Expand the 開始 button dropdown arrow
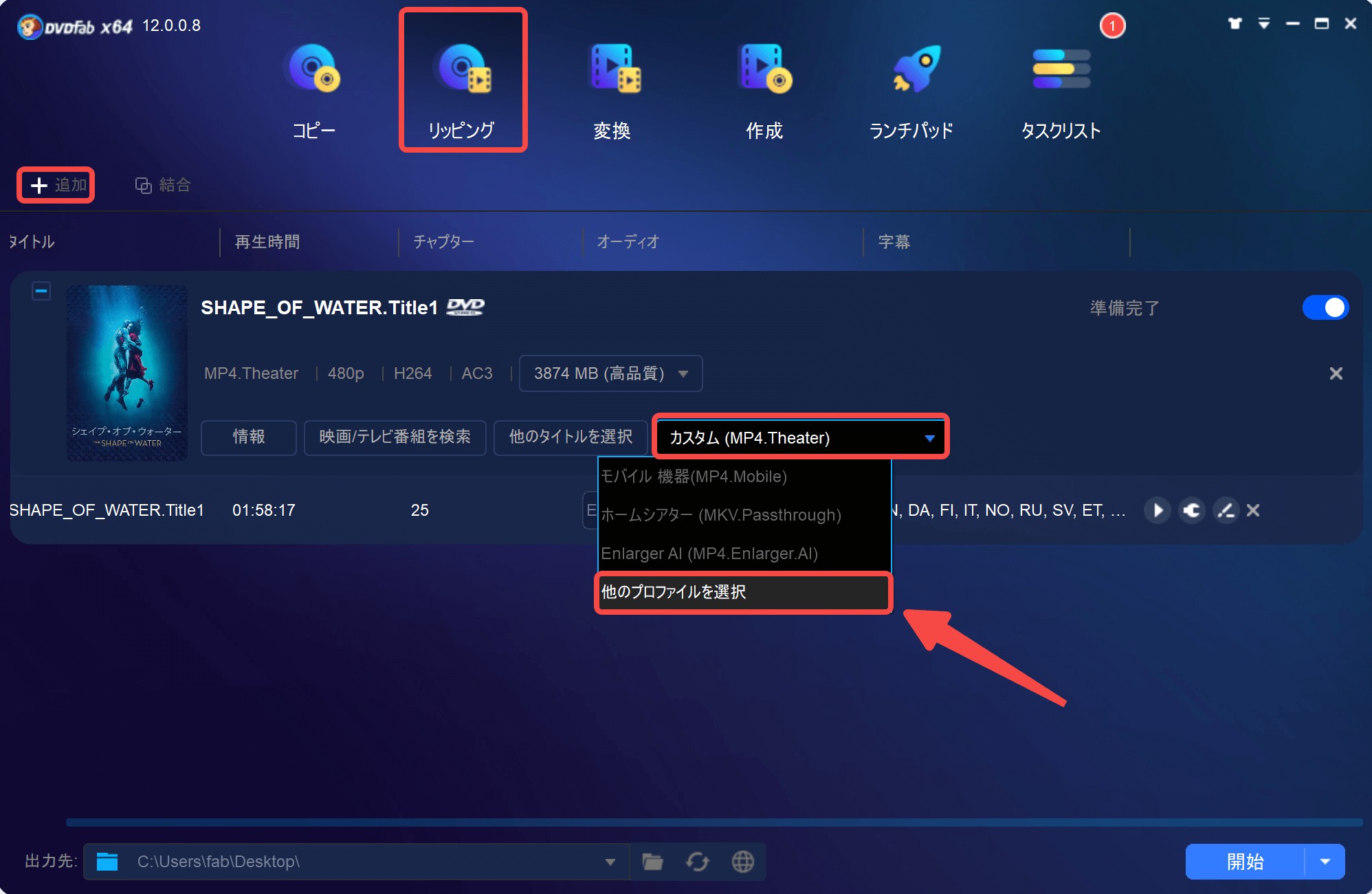1372x894 pixels. (1325, 862)
